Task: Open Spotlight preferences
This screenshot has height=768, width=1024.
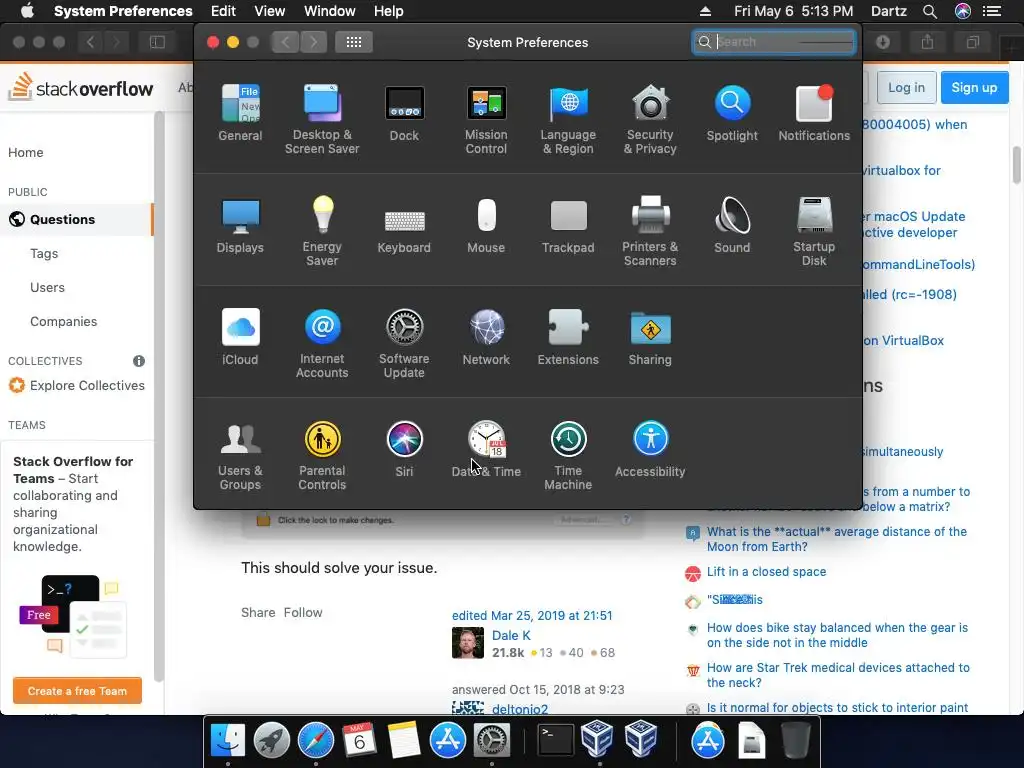Action: pos(732,113)
